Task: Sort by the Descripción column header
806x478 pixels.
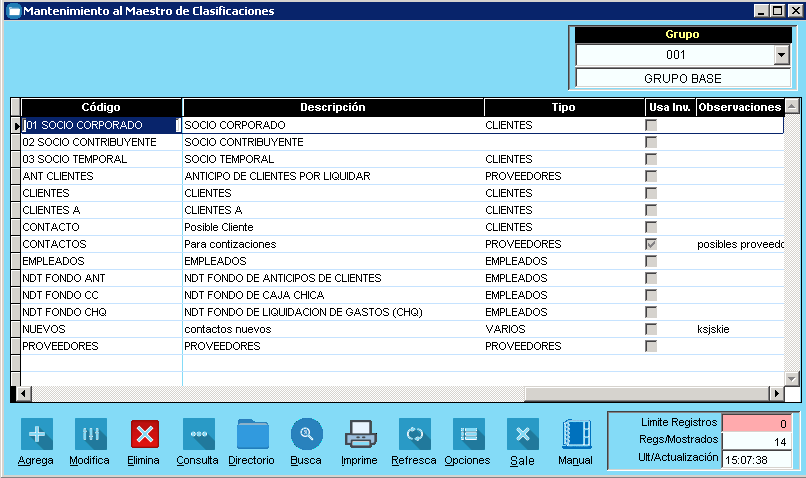Action: 333,107
